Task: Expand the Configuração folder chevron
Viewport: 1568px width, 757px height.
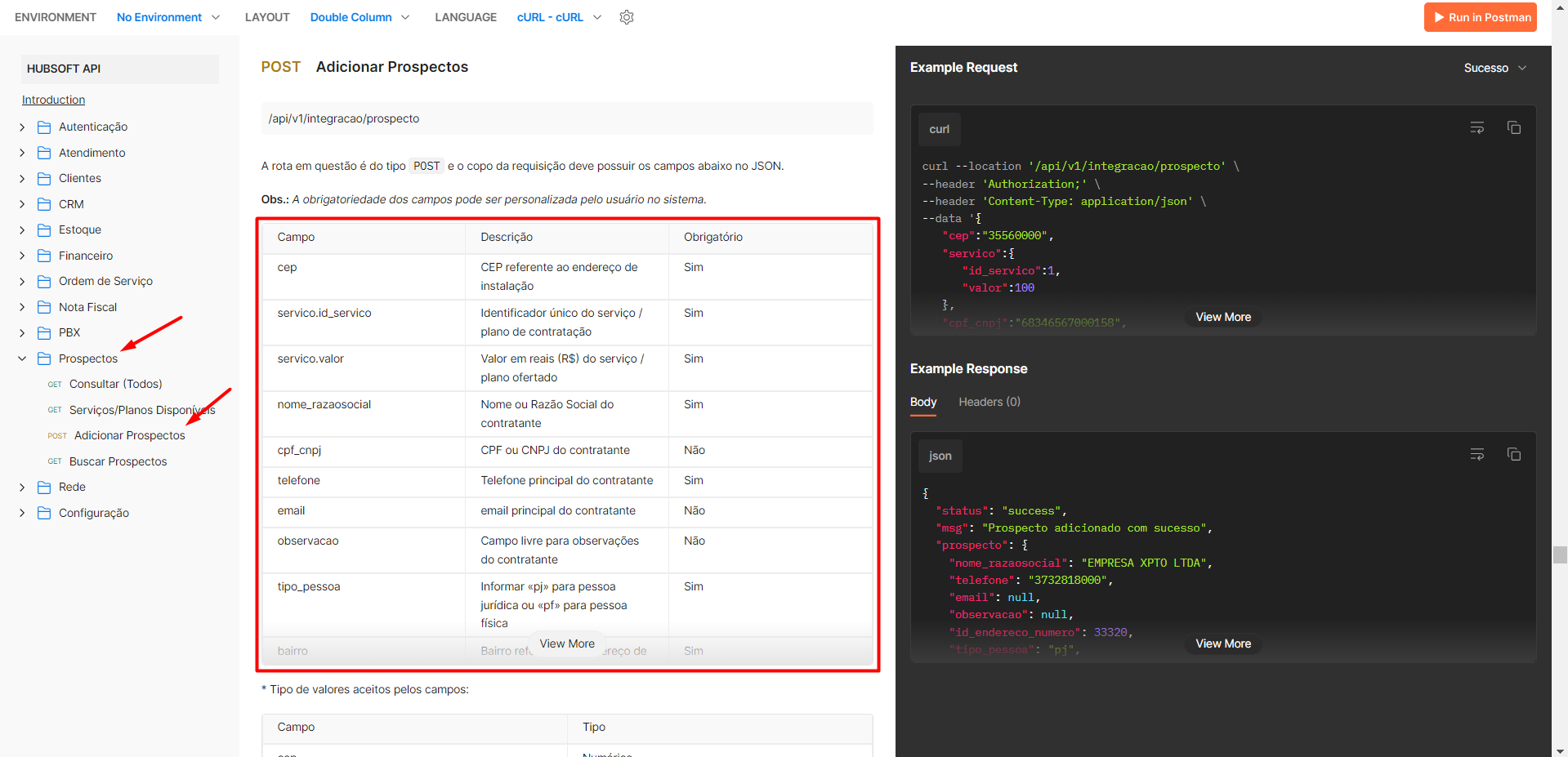Action: [22, 513]
